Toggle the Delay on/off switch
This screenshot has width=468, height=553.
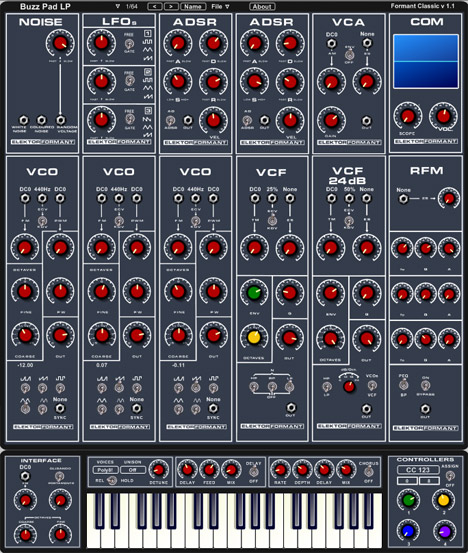point(253,472)
